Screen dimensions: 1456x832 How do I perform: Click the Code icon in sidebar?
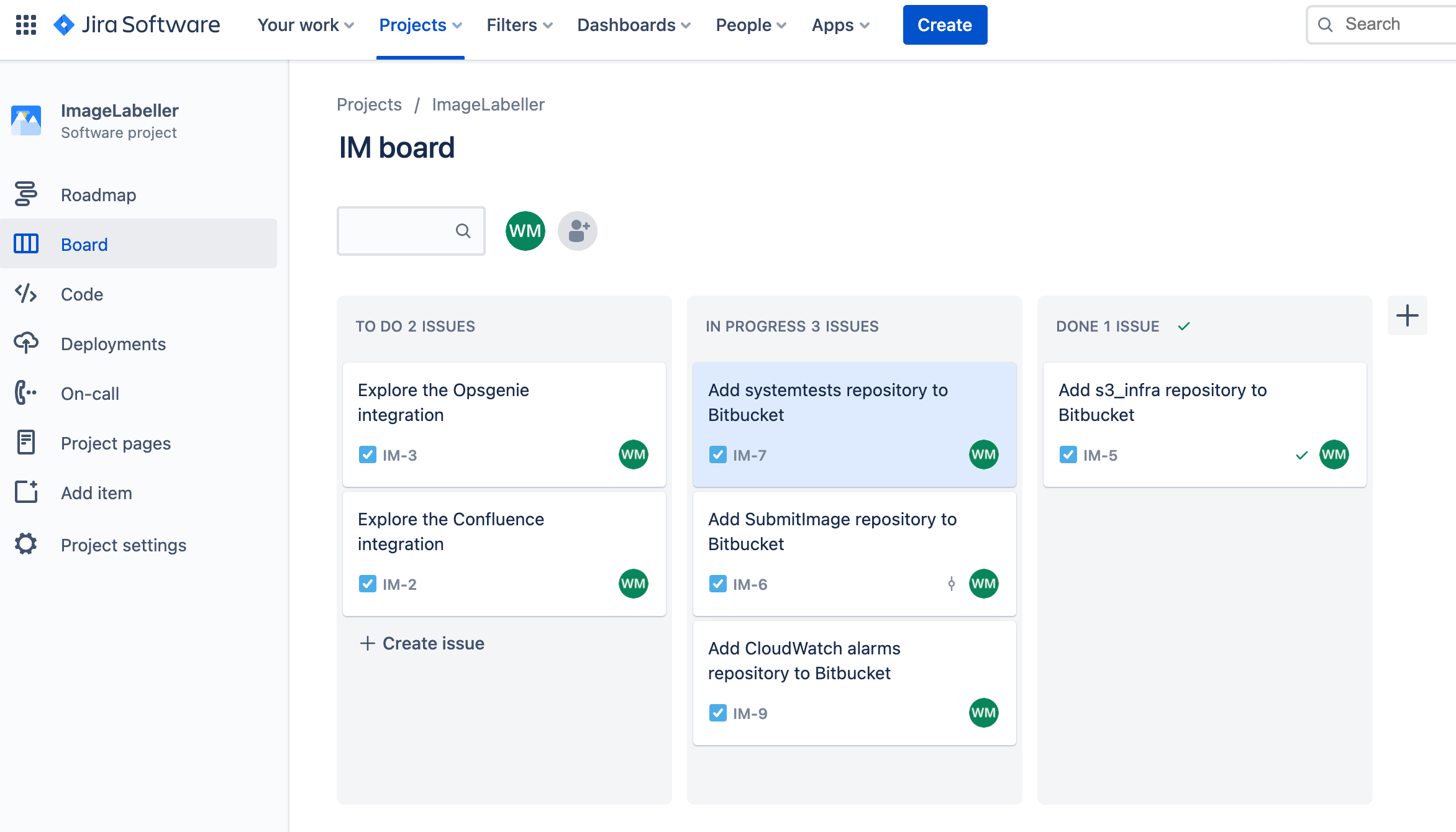coord(26,294)
